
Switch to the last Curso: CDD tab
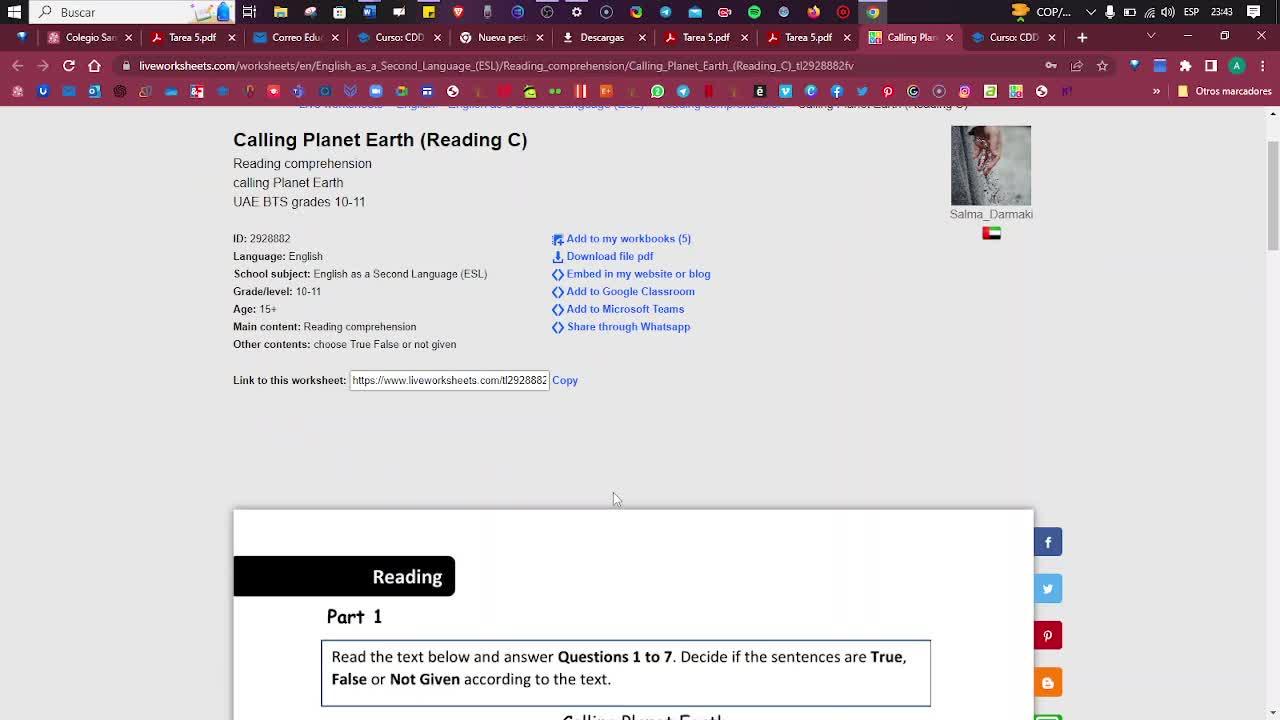[x=1012, y=37]
